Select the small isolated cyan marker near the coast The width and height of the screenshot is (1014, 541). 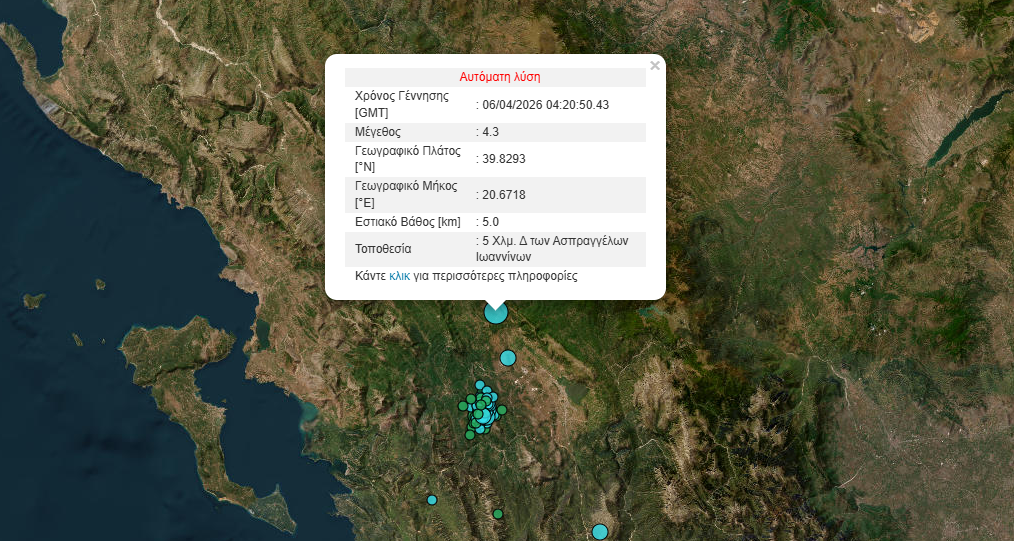(432, 499)
